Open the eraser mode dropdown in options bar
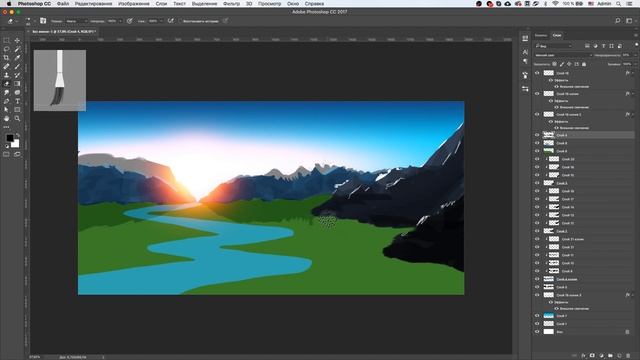 [76, 21]
